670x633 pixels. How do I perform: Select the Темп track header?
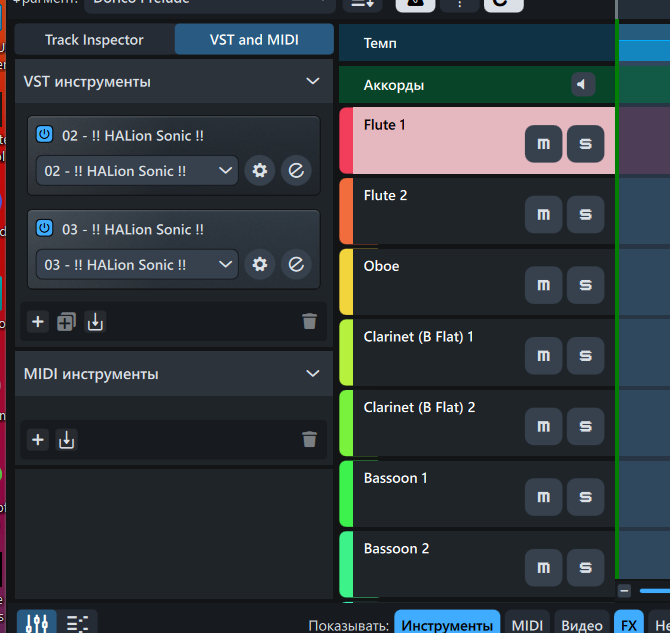476,43
